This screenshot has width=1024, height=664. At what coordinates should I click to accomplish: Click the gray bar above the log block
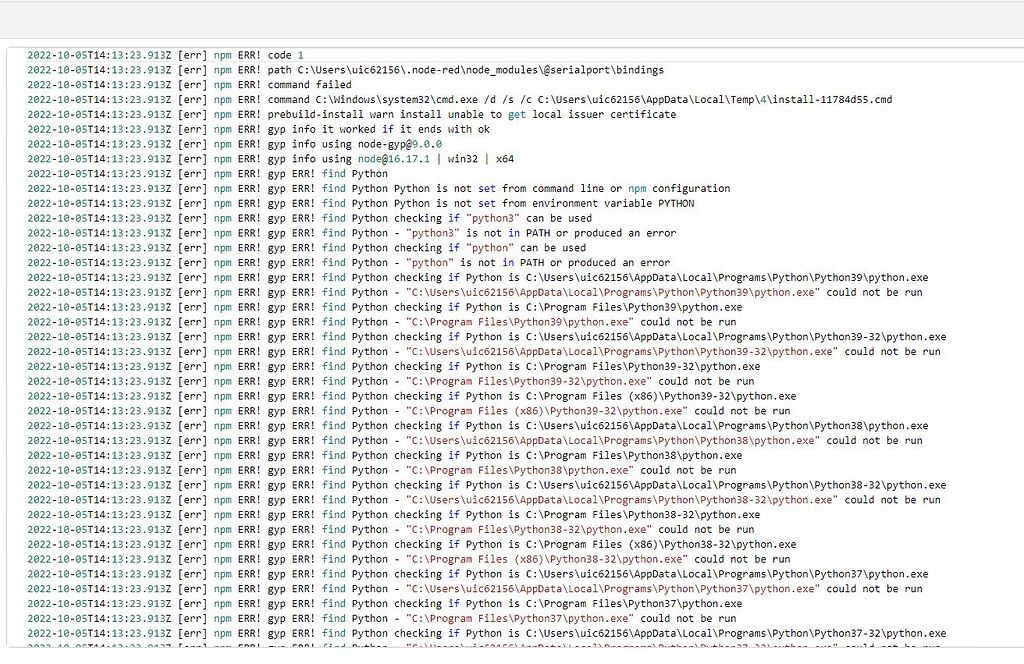(512, 20)
